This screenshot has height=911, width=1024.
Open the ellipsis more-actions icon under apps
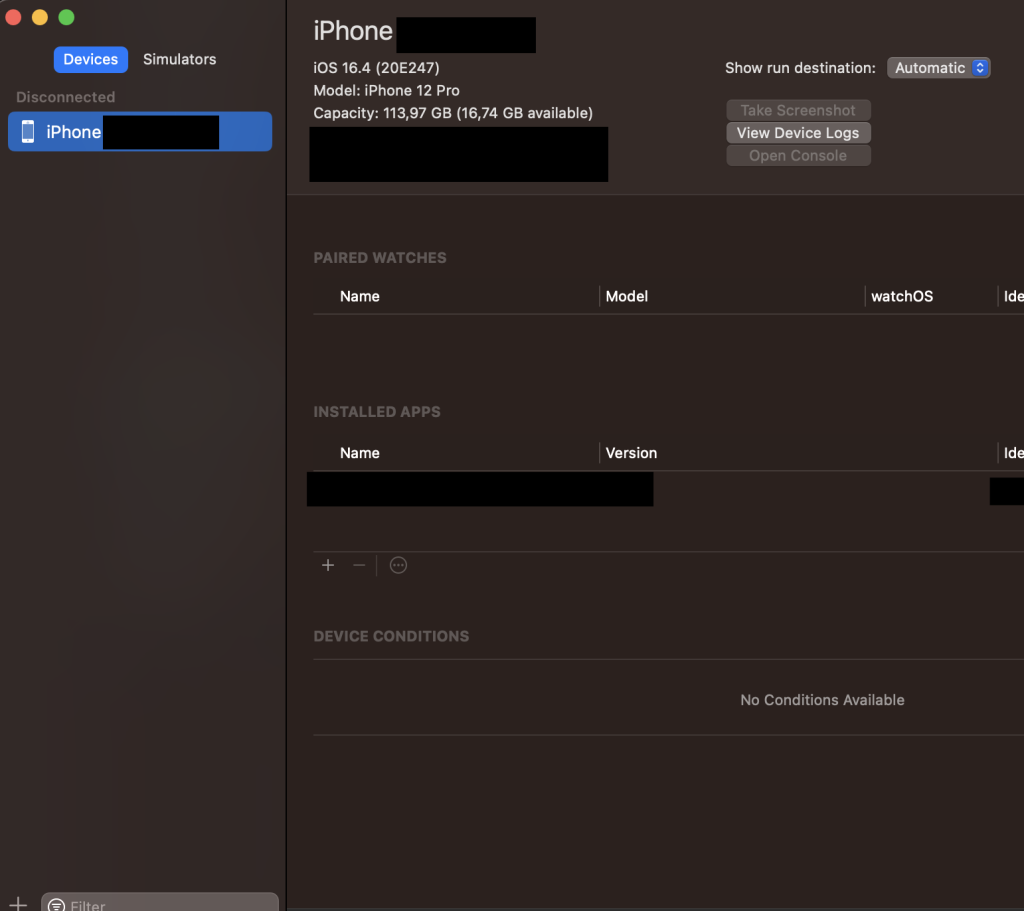[x=398, y=565]
